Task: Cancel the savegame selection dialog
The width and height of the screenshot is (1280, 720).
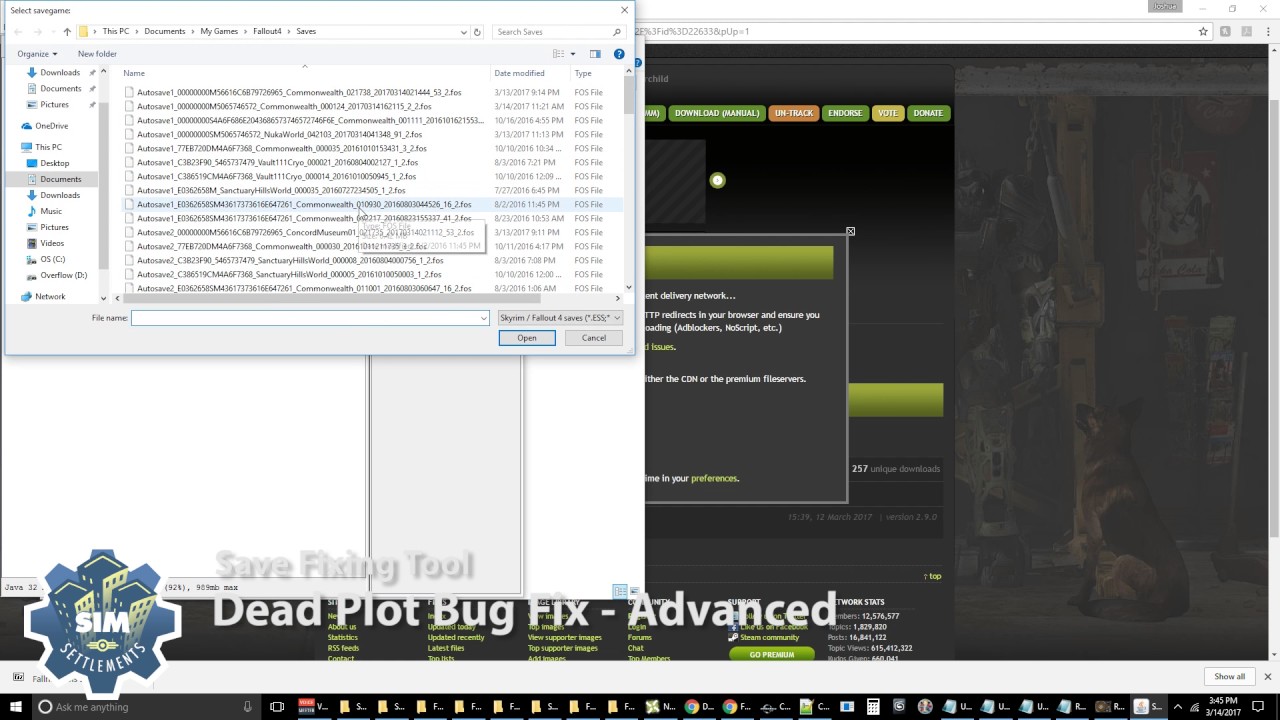Action: (594, 338)
